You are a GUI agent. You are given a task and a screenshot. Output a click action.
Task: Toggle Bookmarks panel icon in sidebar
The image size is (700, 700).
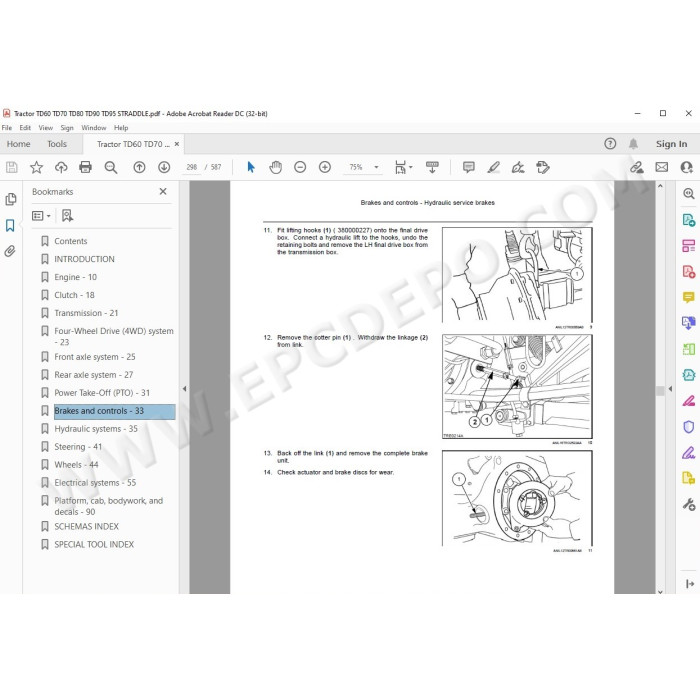pyautogui.click(x=10, y=225)
